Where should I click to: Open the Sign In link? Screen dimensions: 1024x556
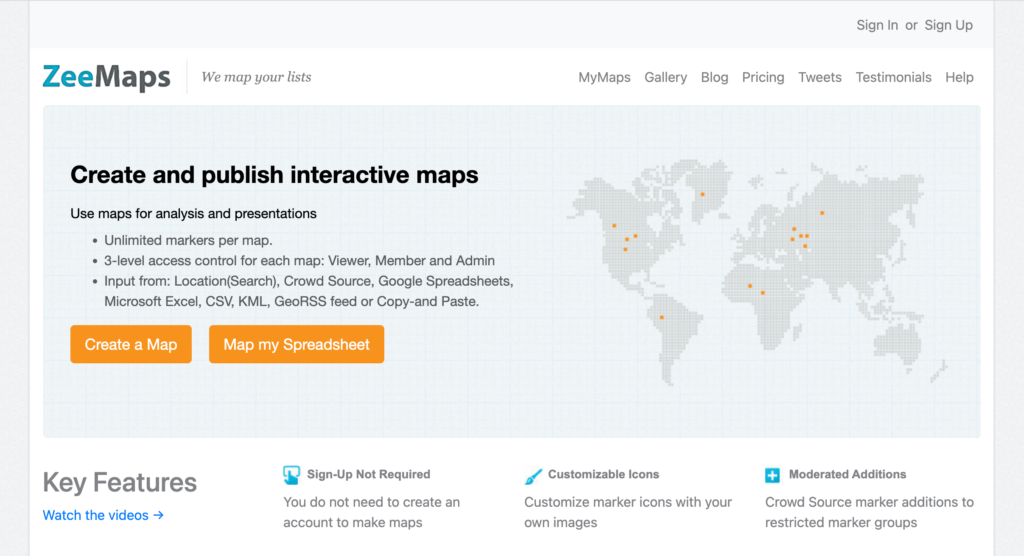[877, 25]
